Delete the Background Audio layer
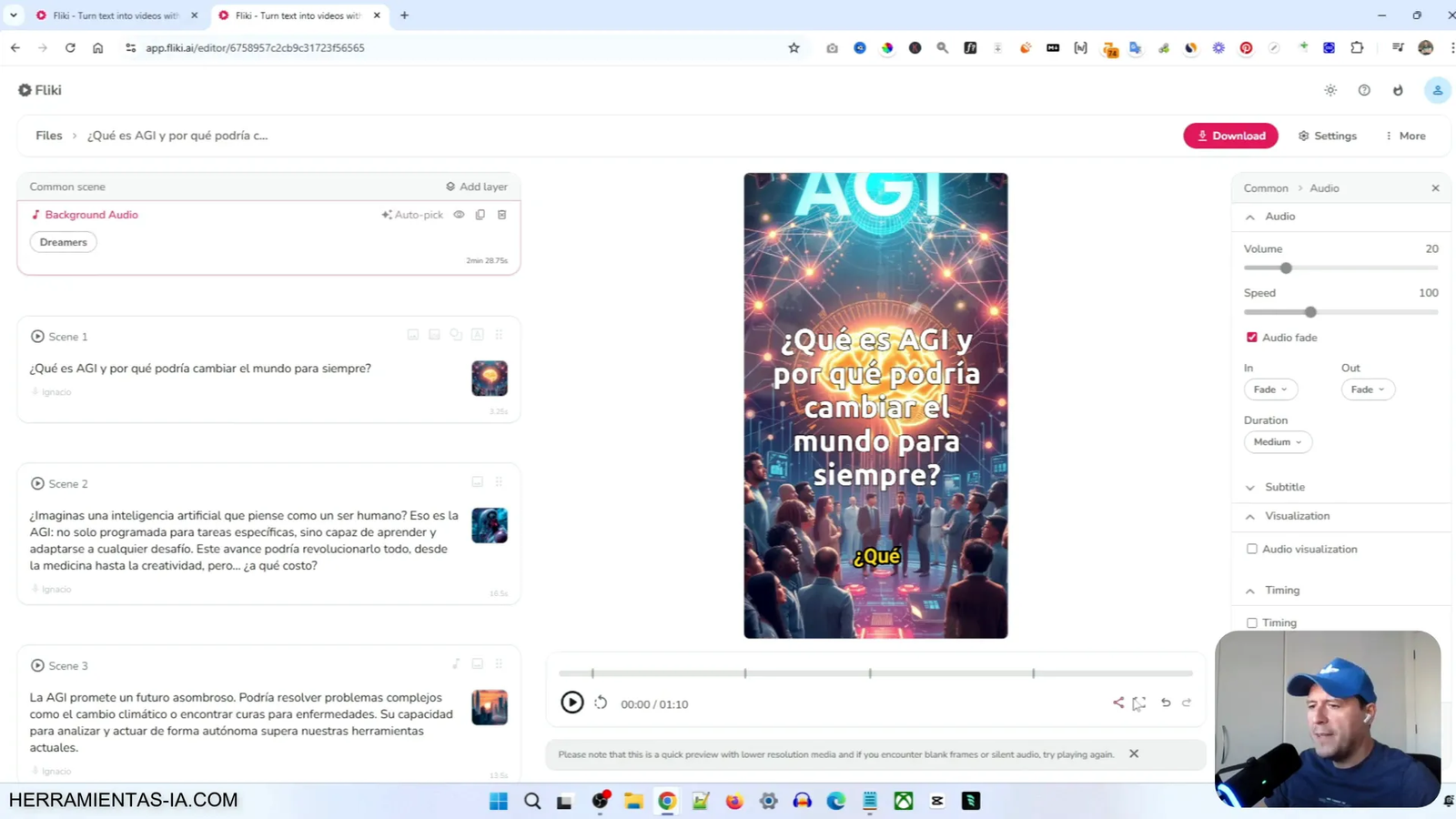This screenshot has width=1456, height=819. (501, 215)
